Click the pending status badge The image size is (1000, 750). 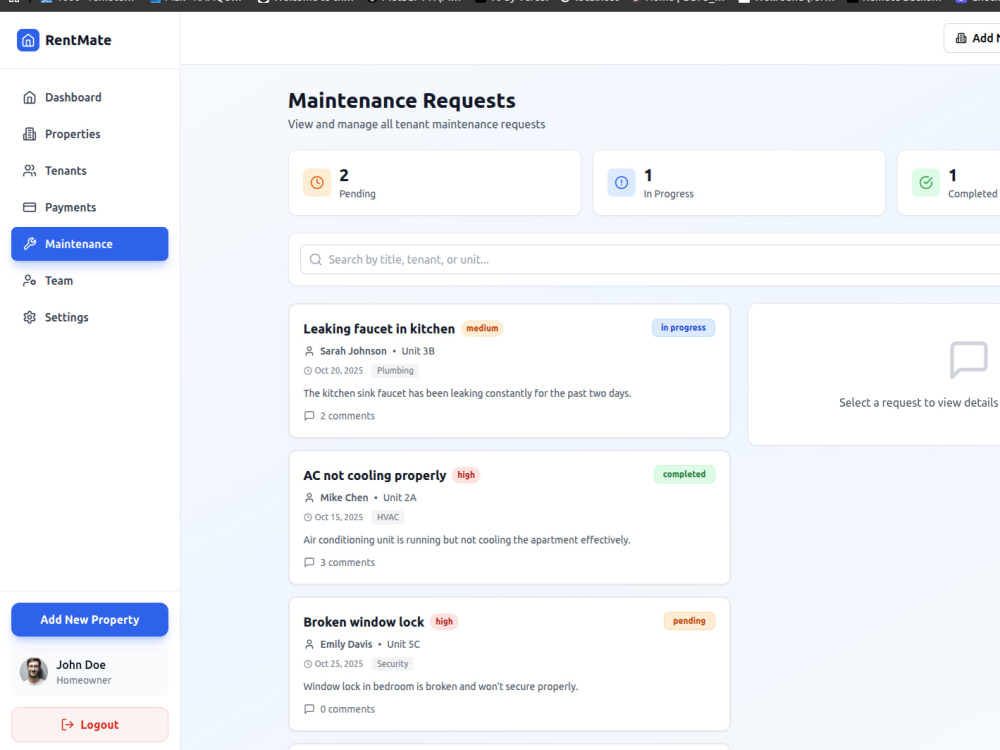689,621
